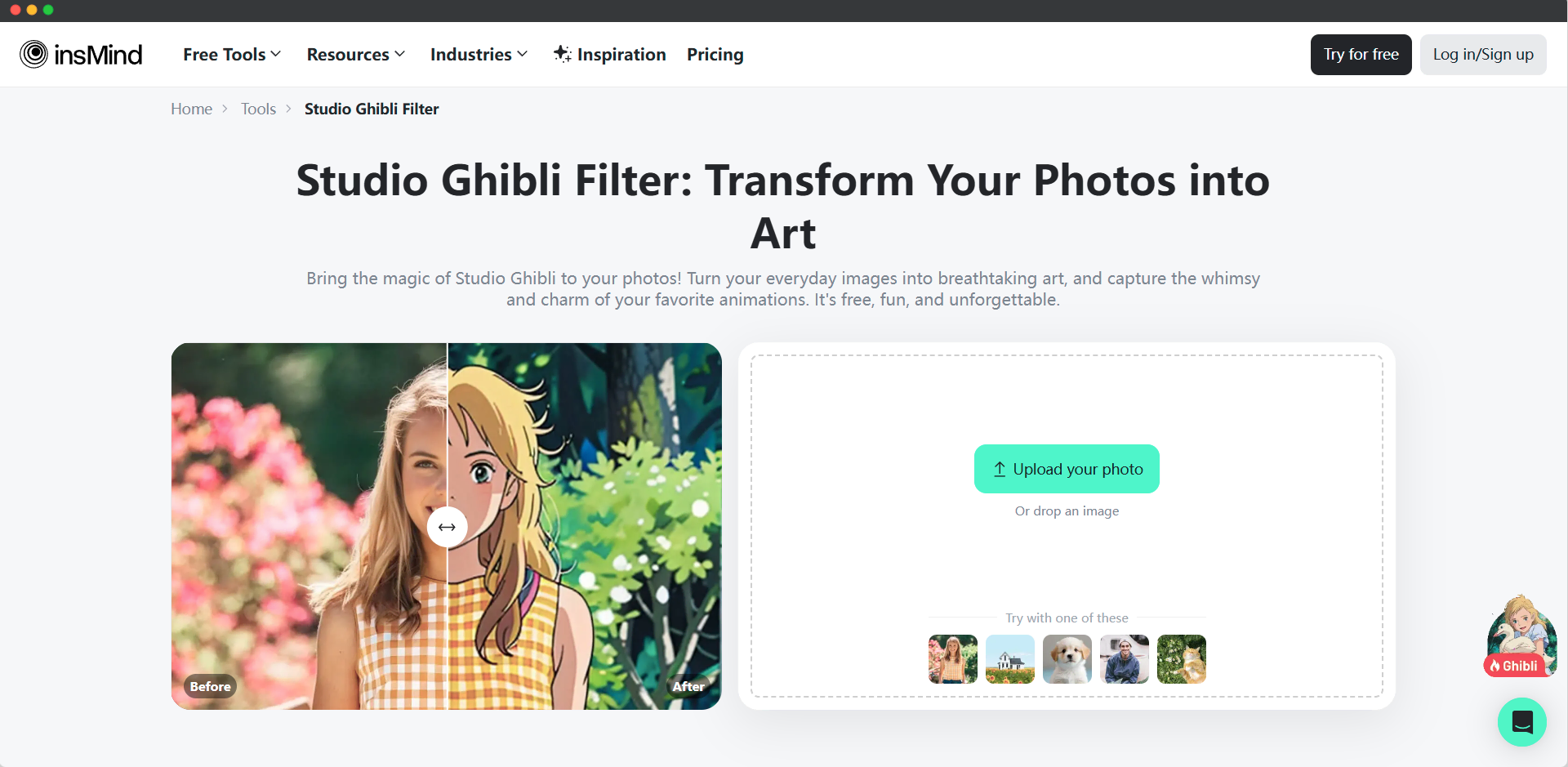Screen dimensions: 1568x767
Task: Click the sparkle icon beside Inspiration
Action: [x=562, y=54]
